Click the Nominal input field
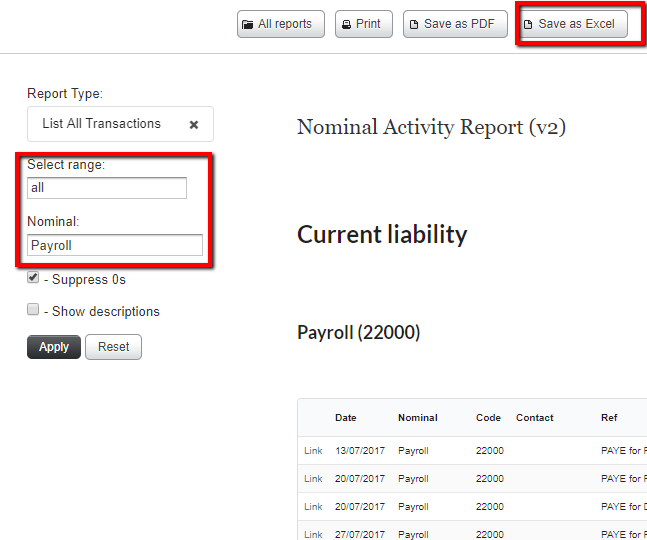Screen dimensions: 647x540 pyautogui.click(x=115, y=245)
